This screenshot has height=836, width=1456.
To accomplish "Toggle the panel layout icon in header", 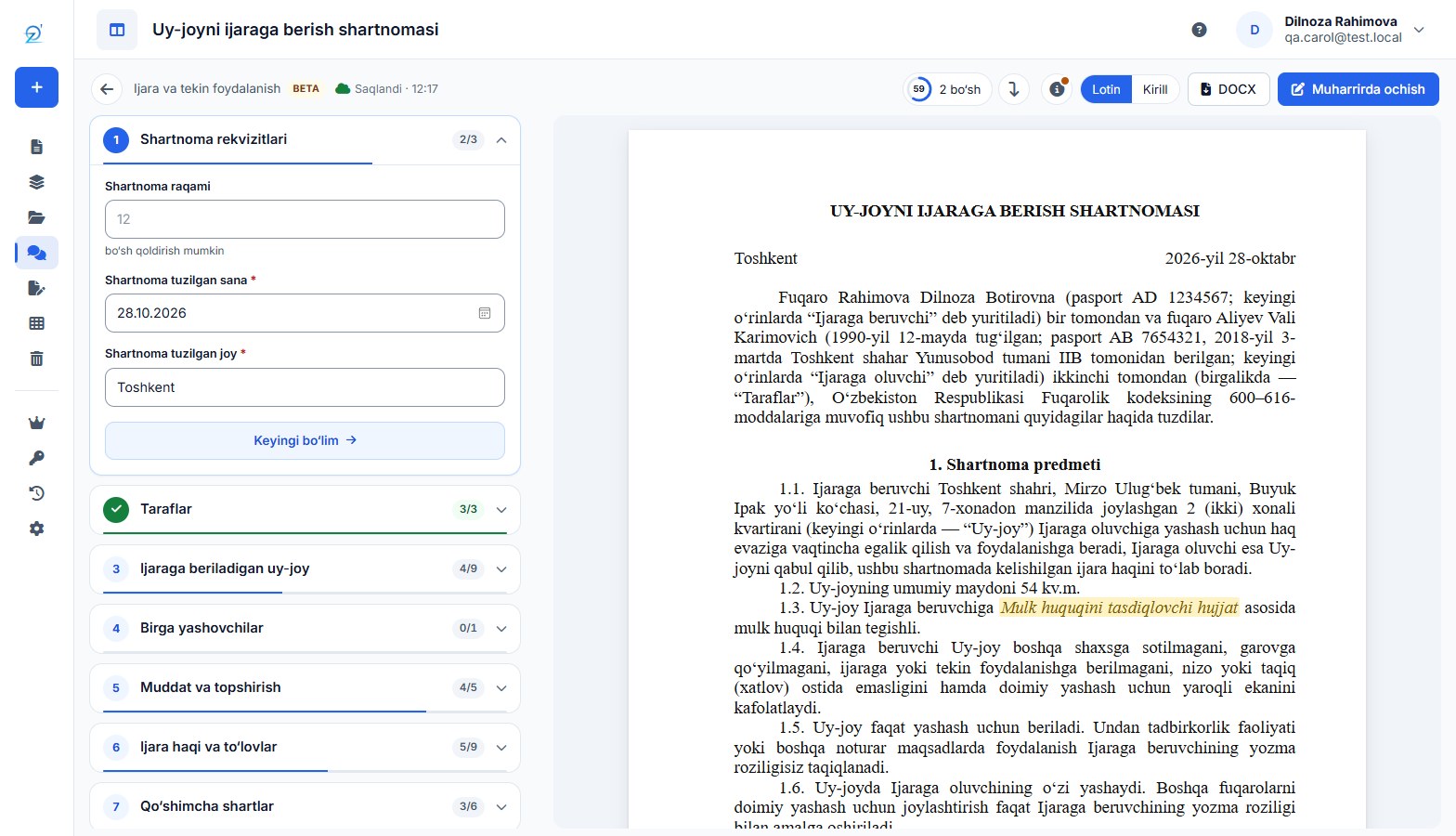I will (x=117, y=30).
